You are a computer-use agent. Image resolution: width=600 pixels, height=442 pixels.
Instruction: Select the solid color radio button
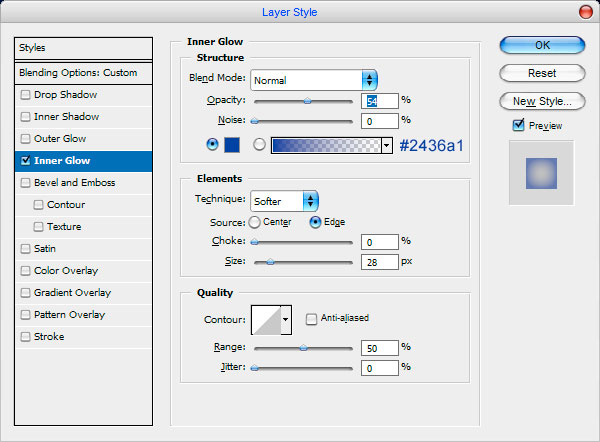click(x=212, y=145)
